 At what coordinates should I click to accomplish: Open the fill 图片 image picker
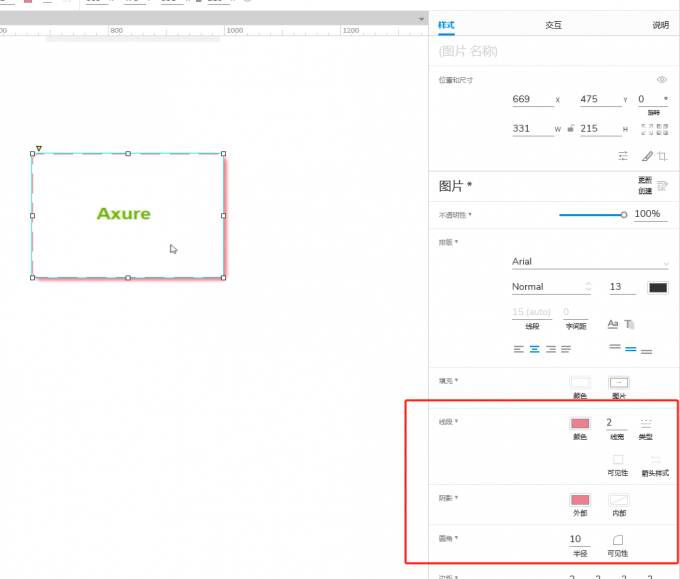pos(619,383)
